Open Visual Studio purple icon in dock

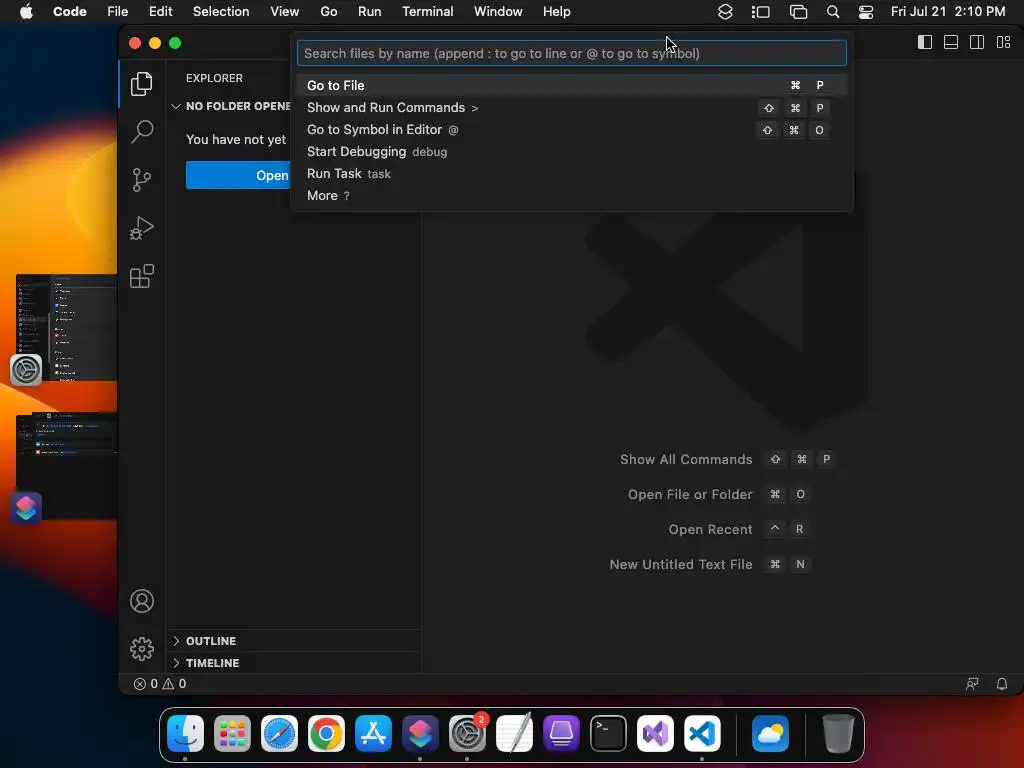click(655, 733)
